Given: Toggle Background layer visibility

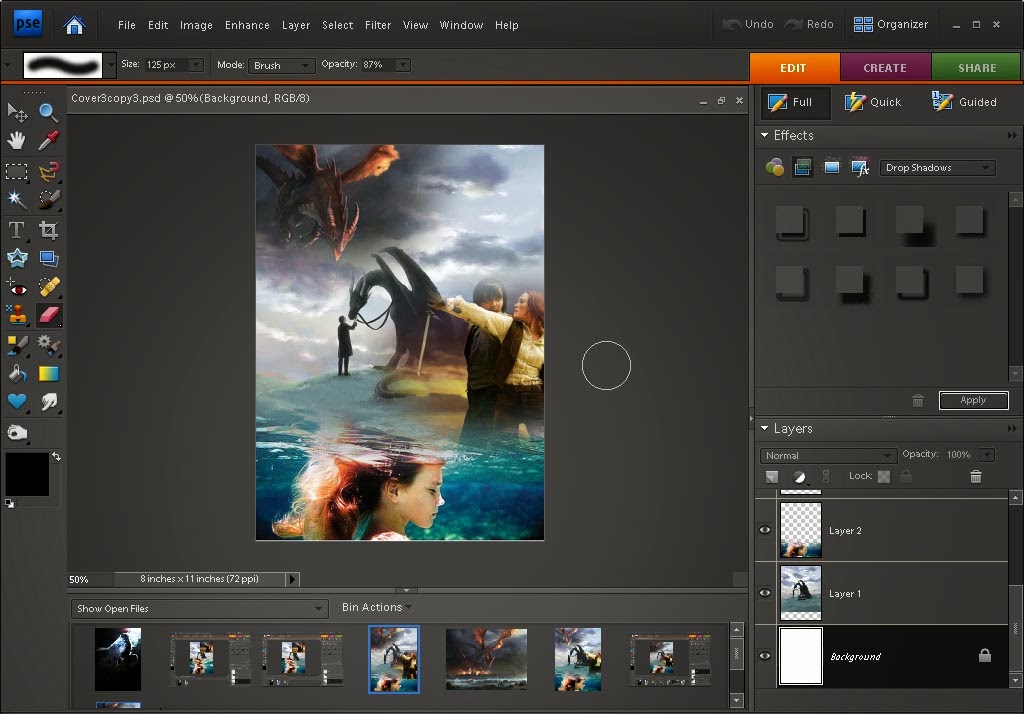Looking at the screenshot, I should click(765, 656).
